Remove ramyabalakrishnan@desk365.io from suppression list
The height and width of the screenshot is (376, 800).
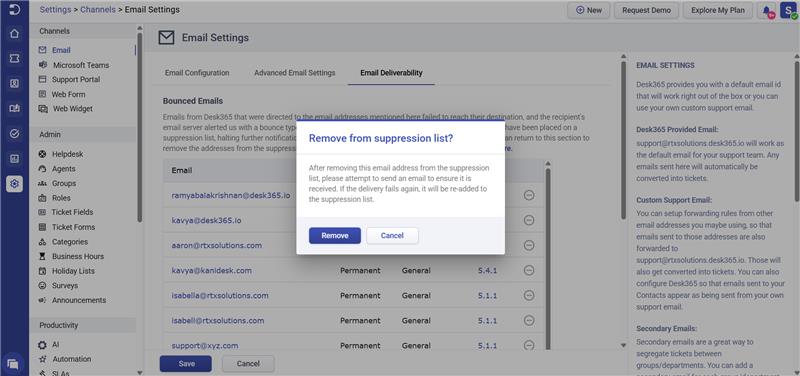point(529,195)
